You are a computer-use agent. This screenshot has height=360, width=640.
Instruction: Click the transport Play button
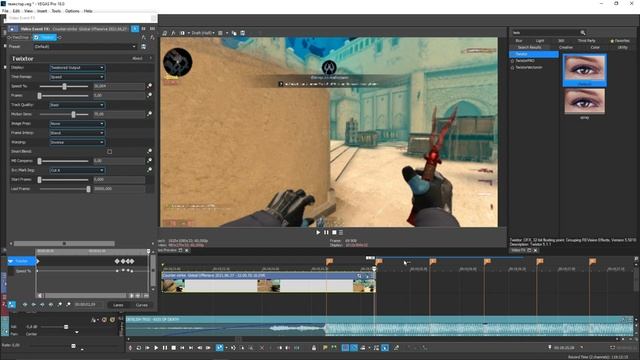pyautogui.click(x=156, y=348)
